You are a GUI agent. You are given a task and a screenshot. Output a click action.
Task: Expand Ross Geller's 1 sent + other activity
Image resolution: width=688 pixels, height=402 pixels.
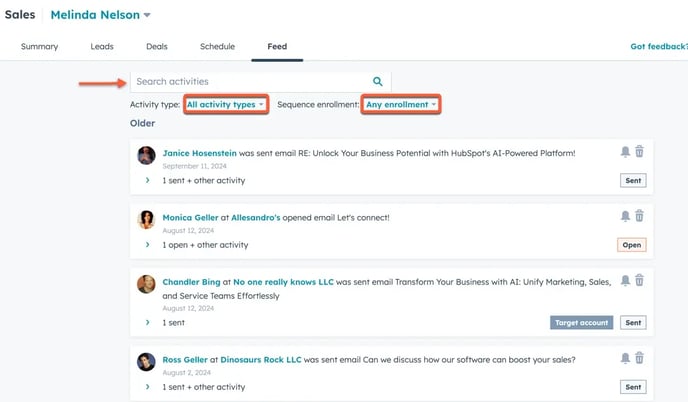tap(147, 387)
